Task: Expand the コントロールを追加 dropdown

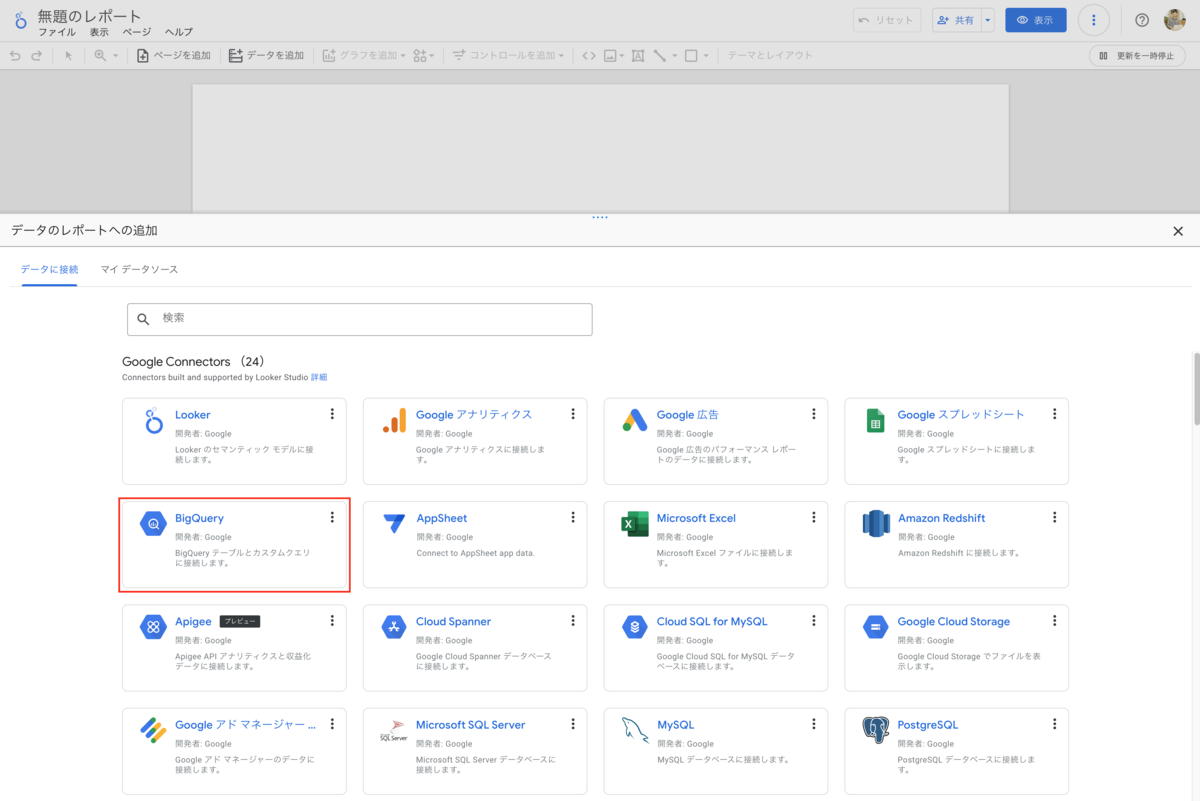Action: 561,56
